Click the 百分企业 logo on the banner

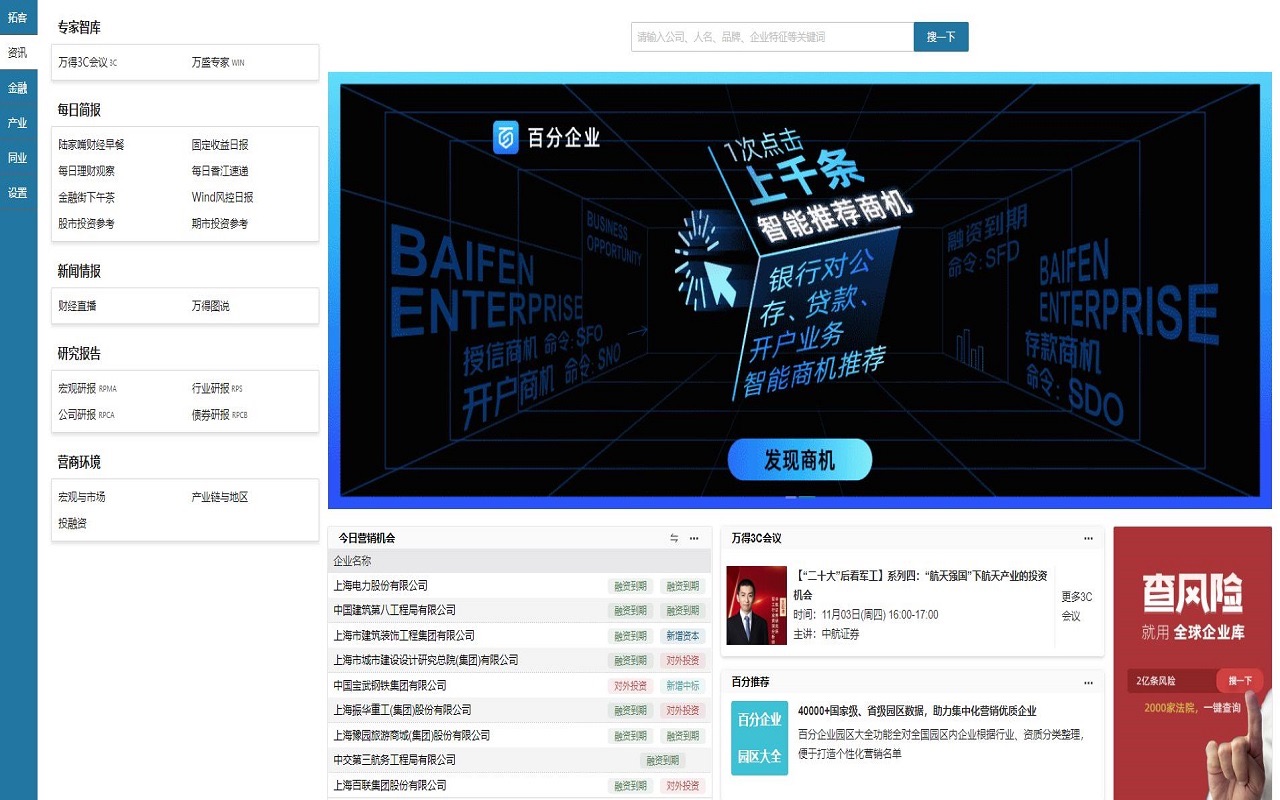tap(546, 137)
